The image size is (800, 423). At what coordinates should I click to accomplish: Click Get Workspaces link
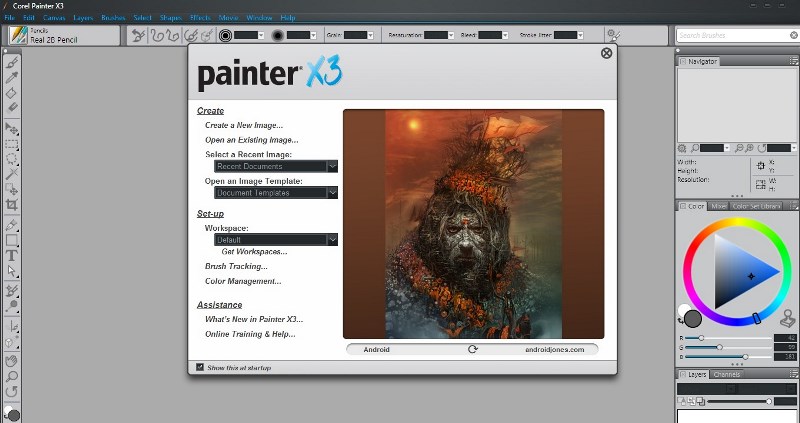pos(255,252)
